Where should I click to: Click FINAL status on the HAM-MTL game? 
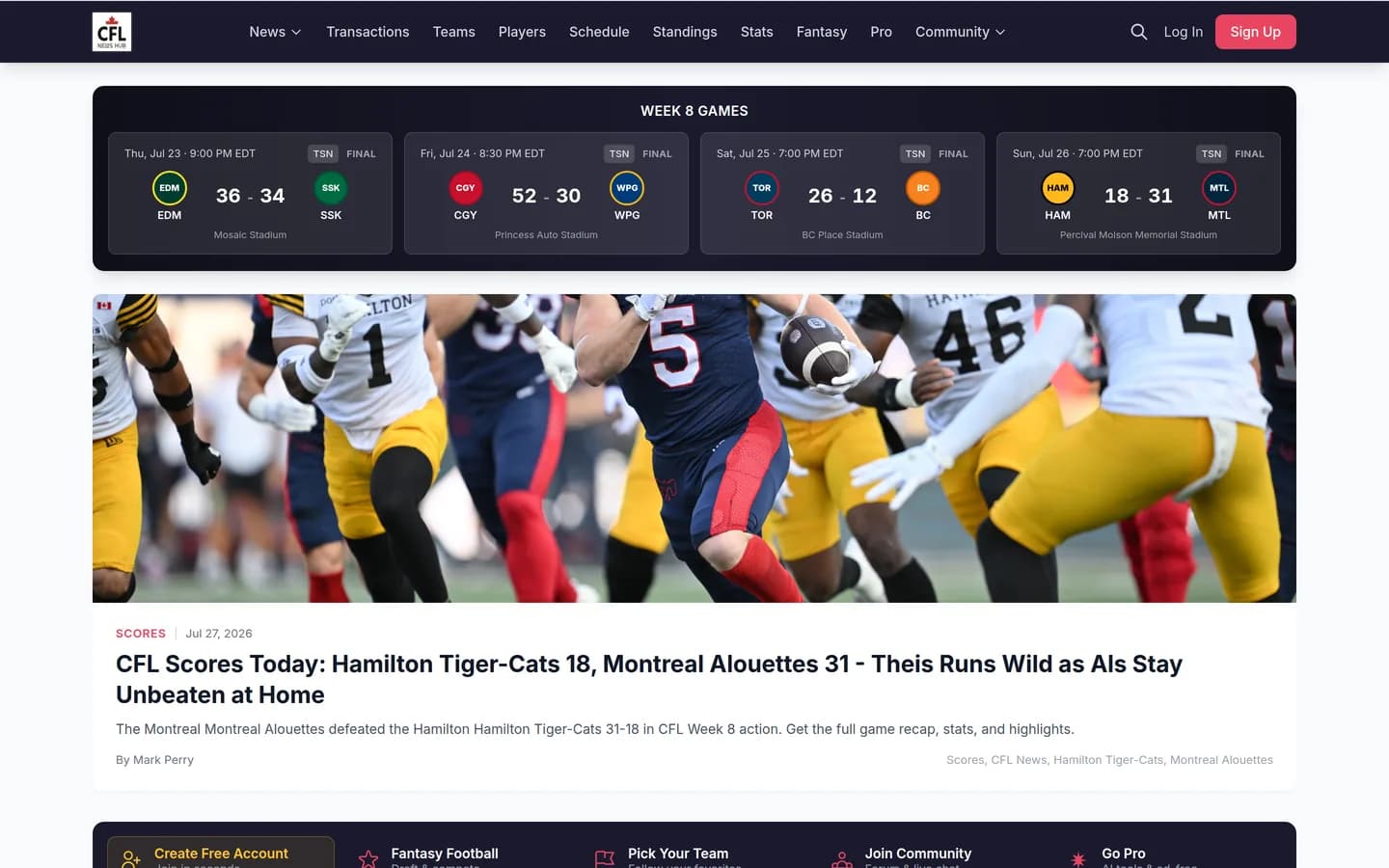pos(1249,153)
